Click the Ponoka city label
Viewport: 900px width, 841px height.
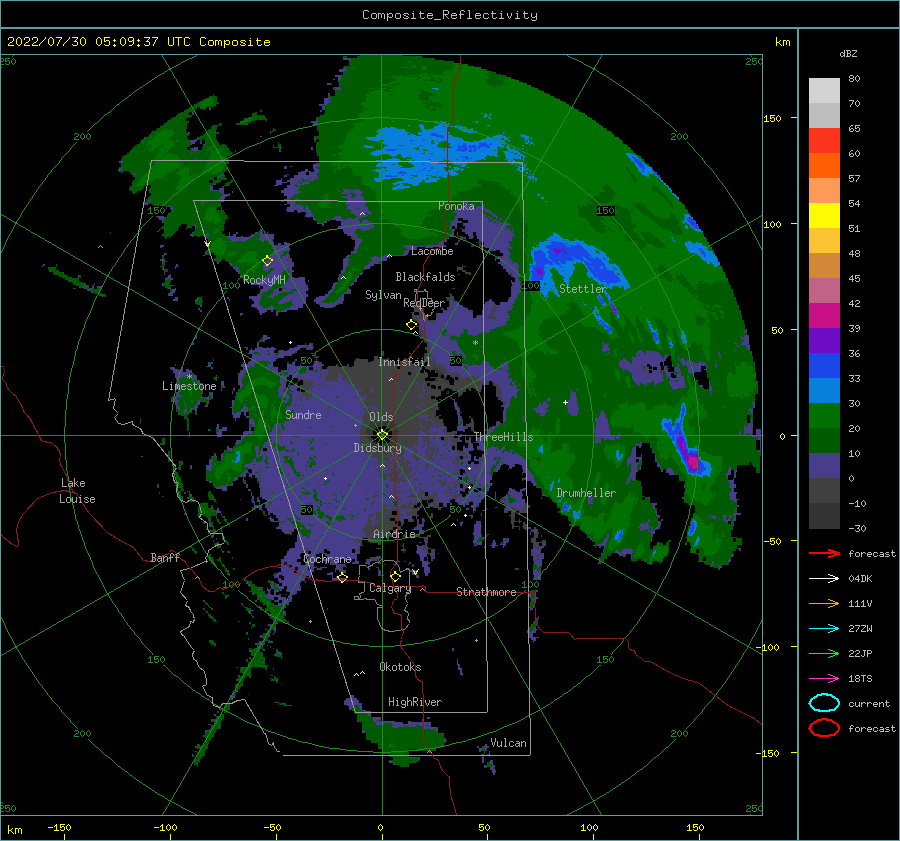(x=456, y=206)
